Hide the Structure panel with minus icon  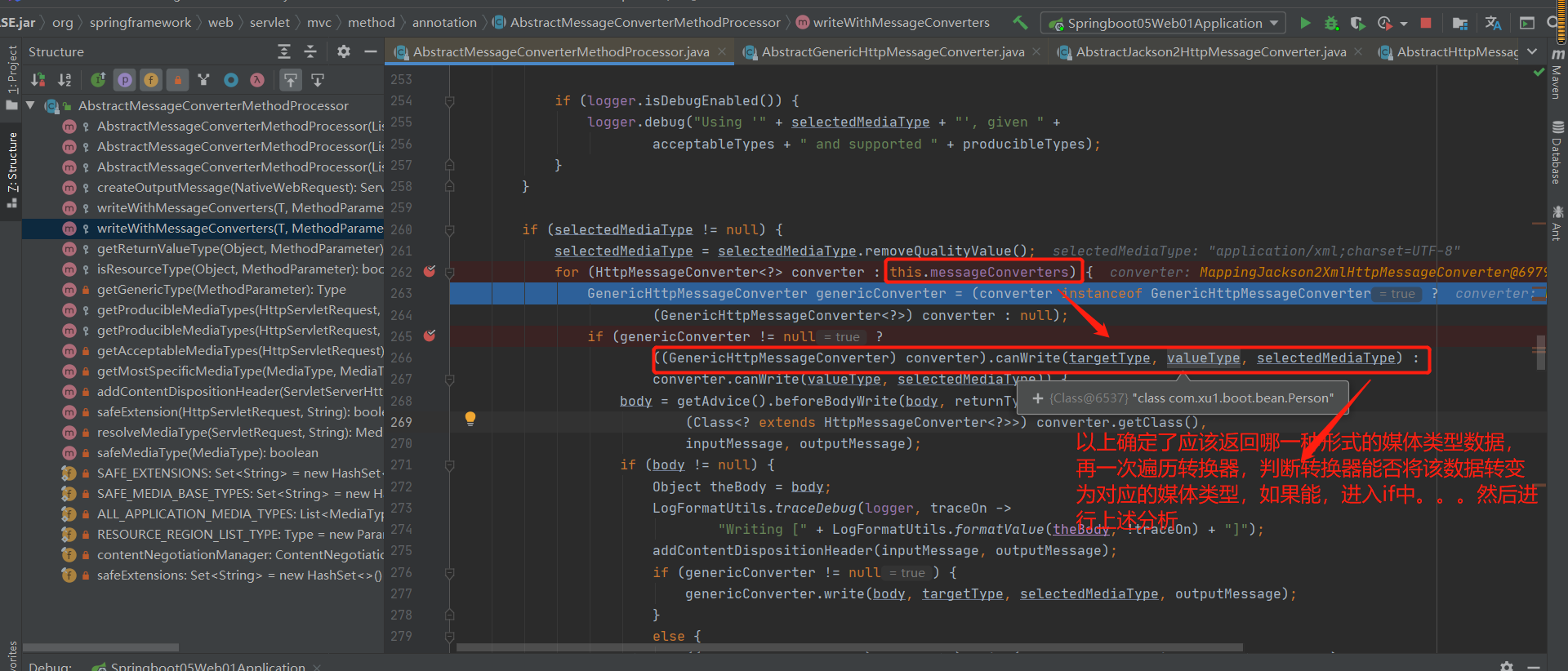pyautogui.click(x=370, y=51)
